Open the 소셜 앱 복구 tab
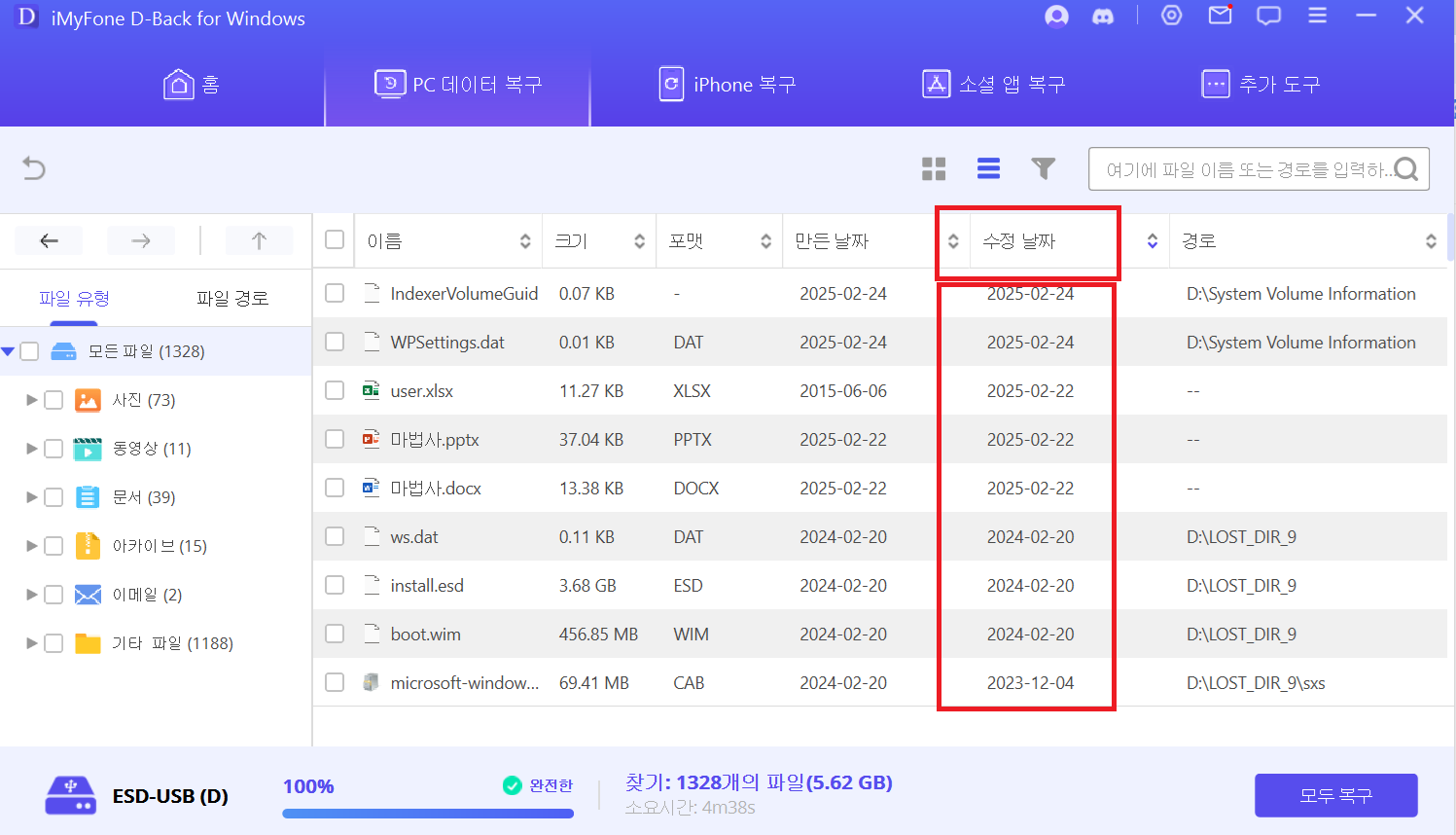Viewport: 1456px width, 835px height. [x=994, y=85]
